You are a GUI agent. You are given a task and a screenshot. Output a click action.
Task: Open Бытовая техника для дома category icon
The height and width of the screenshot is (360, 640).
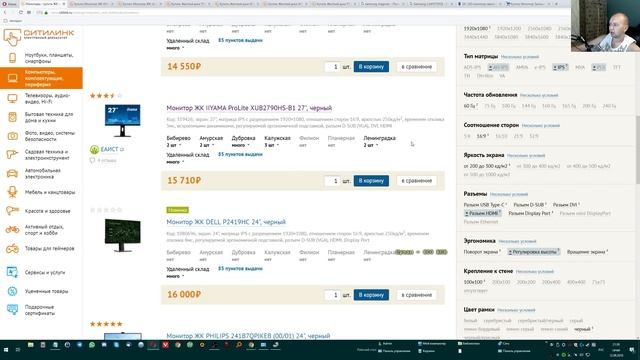click(x=13, y=117)
